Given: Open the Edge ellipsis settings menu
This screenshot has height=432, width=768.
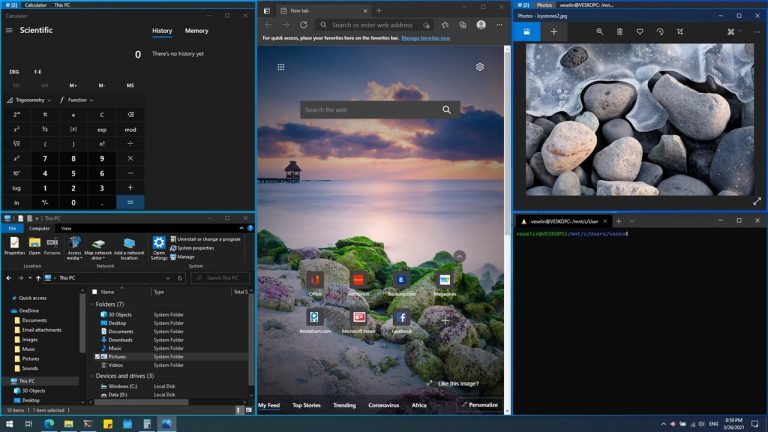Looking at the screenshot, I should [x=499, y=24].
